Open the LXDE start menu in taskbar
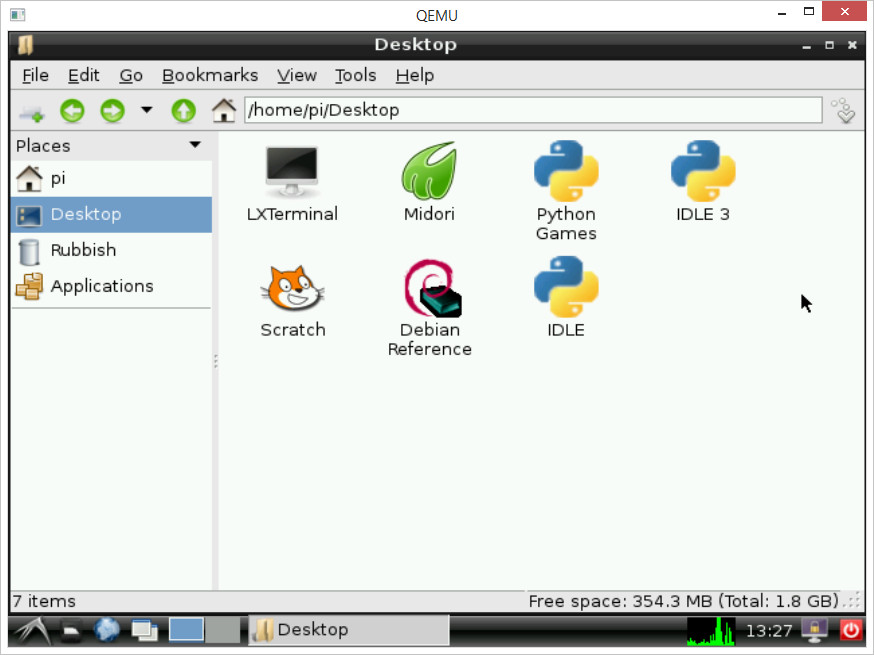Viewport: 874px width, 655px height. [32, 630]
